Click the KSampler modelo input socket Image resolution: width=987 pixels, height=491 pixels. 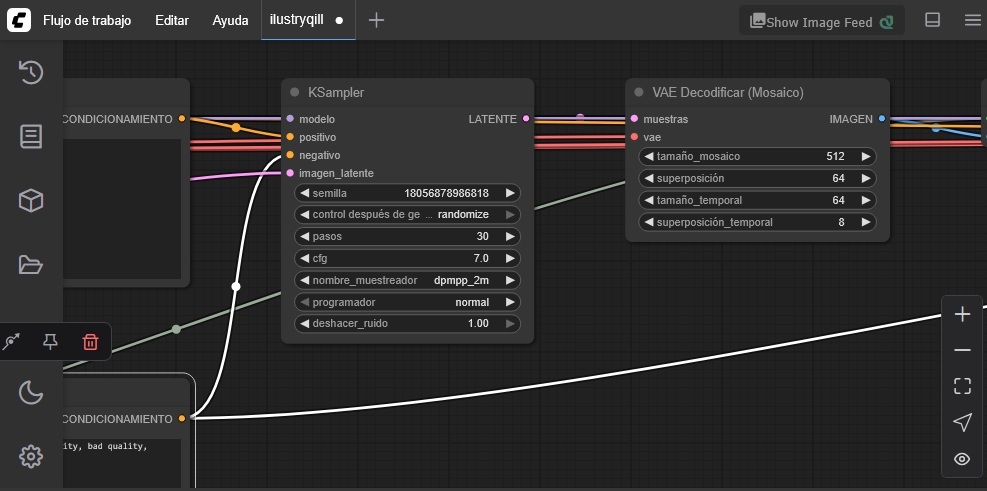pyautogui.click(x=290, y=118)
